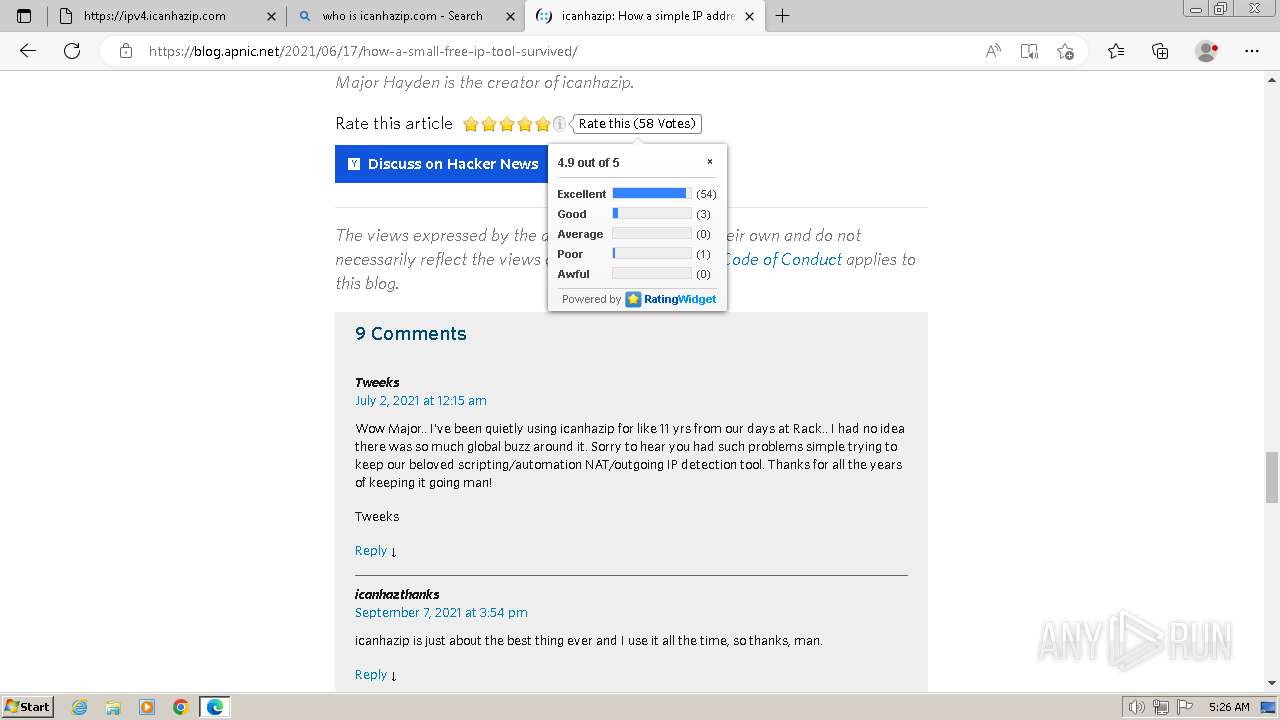Click the fifth rating star
This screenshot has height=720, width=1280.
543,124
